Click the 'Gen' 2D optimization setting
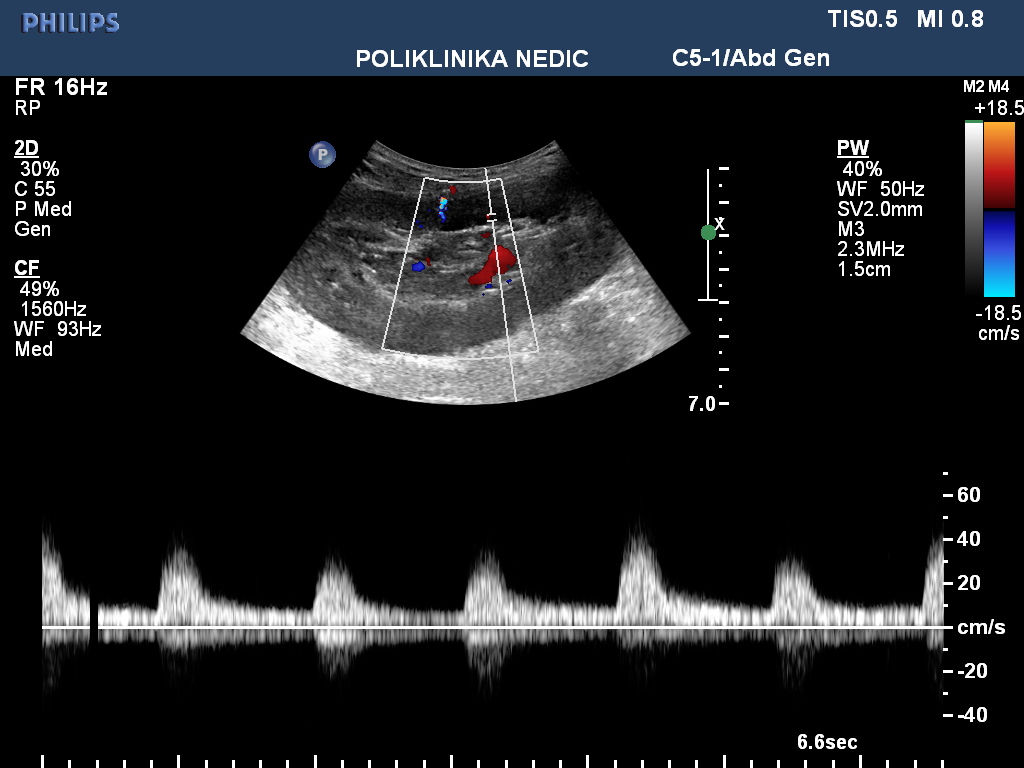This screenshot has height=768, width=1024. (32, 229)
